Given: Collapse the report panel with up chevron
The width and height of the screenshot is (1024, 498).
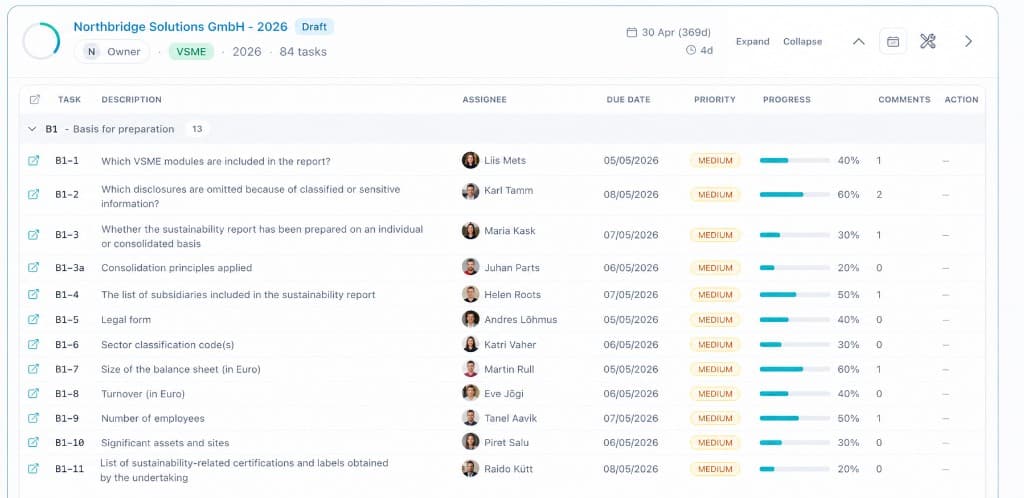Looking at the screenshot, I should click(x=859, y=41).
